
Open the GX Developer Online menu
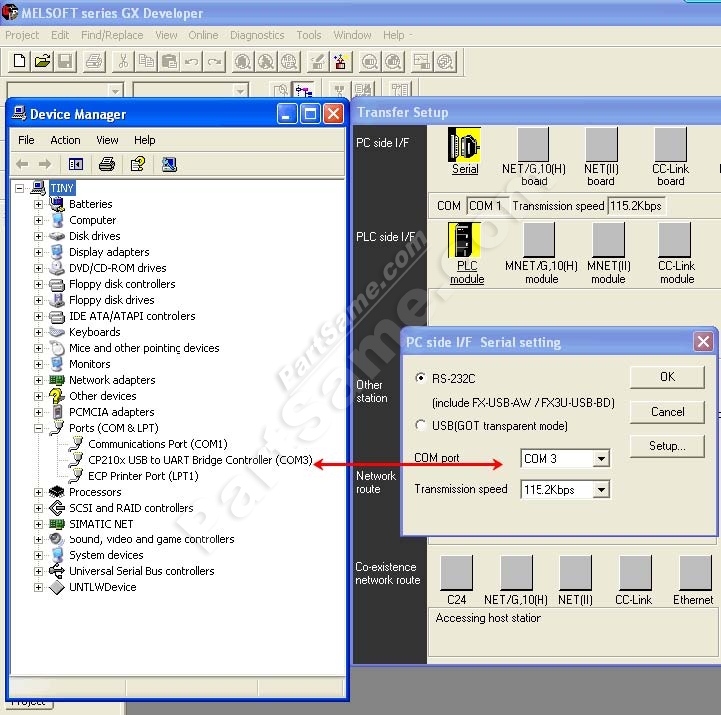tap(203, 35)
